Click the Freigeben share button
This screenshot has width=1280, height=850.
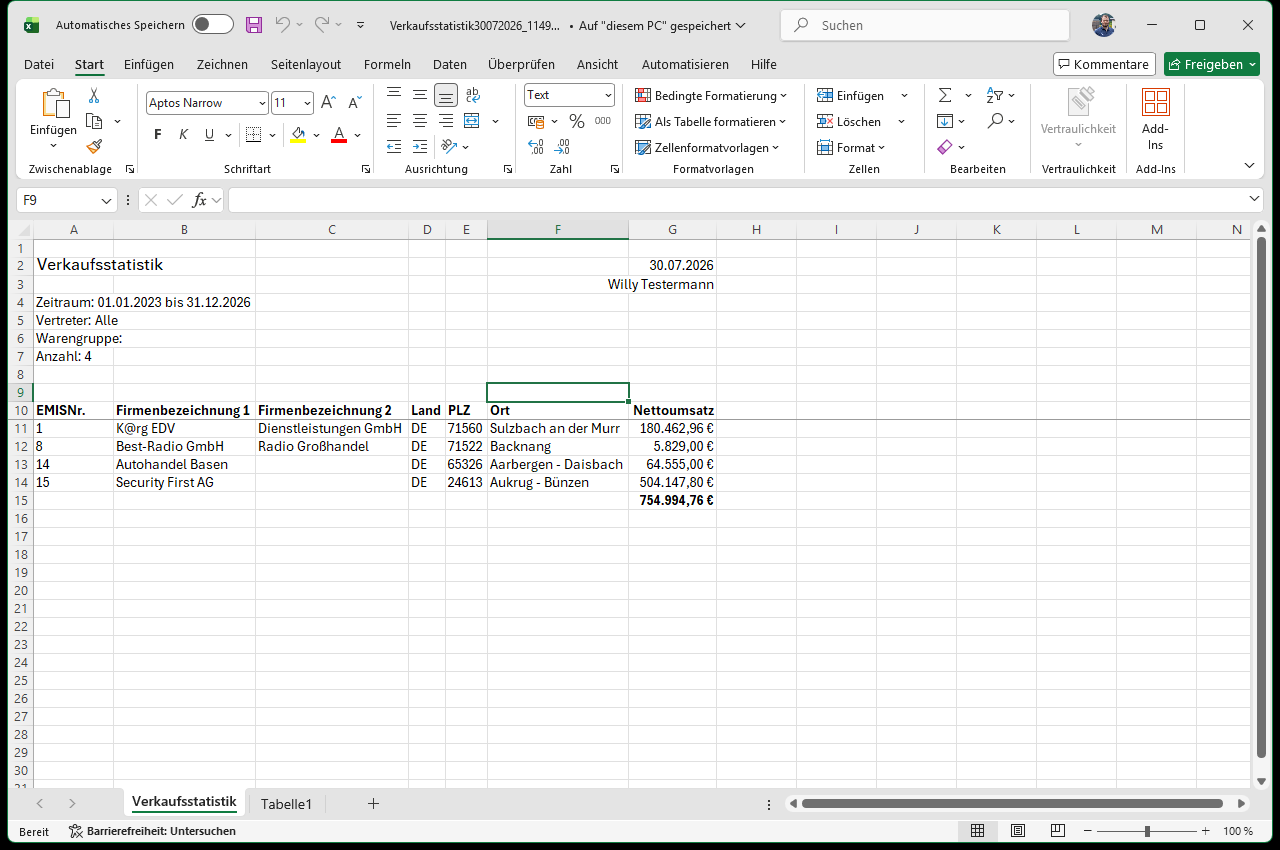(x=1212, y=64)
